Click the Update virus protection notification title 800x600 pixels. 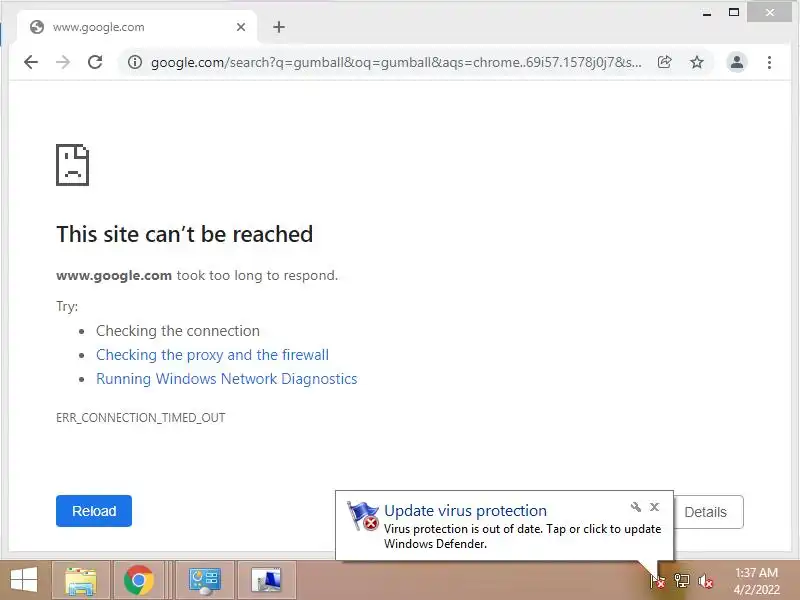[465, 510]
